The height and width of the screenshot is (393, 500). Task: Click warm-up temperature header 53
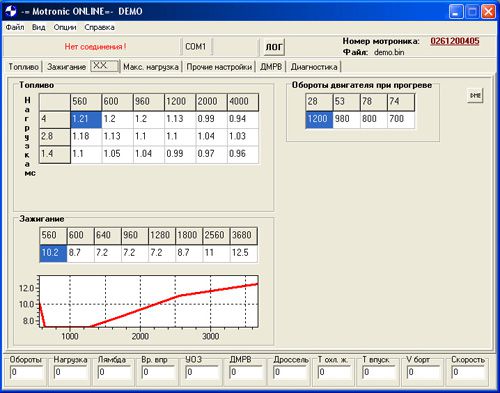coord(346,102)
